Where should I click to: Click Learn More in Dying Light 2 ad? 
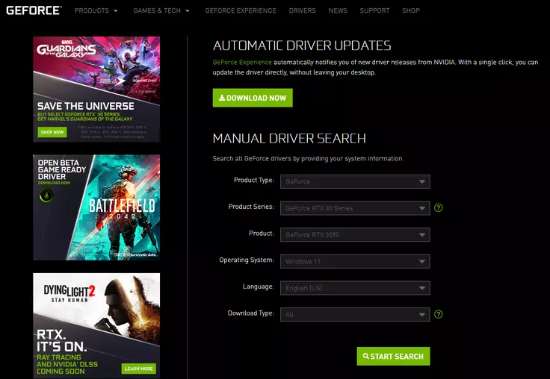click(139, 369)
